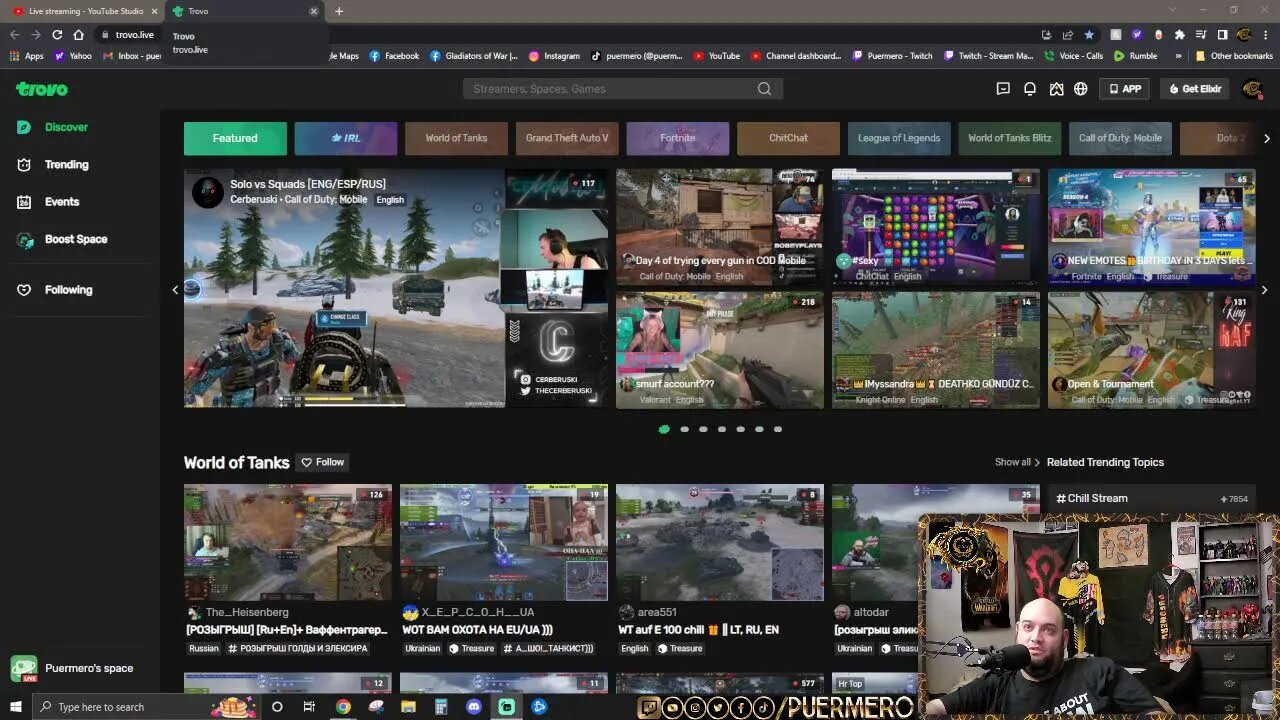Viewport: 1280px width, 720px height.
Task: Go to previous featured carousel slide
Action: coord(175,290)
